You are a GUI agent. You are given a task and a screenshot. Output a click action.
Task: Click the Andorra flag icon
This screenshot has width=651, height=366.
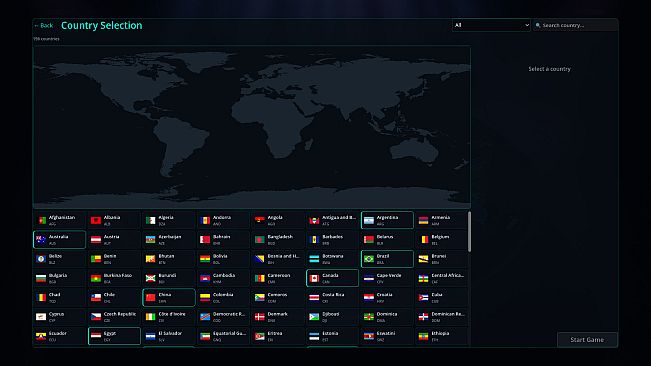click(205, 220)
